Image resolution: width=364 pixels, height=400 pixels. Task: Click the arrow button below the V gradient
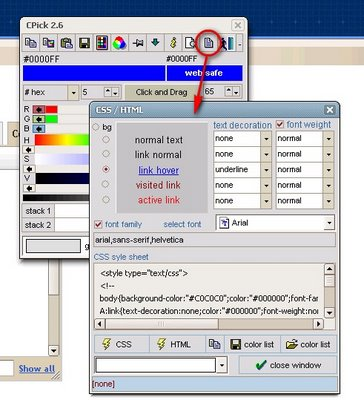coord(29,188)
